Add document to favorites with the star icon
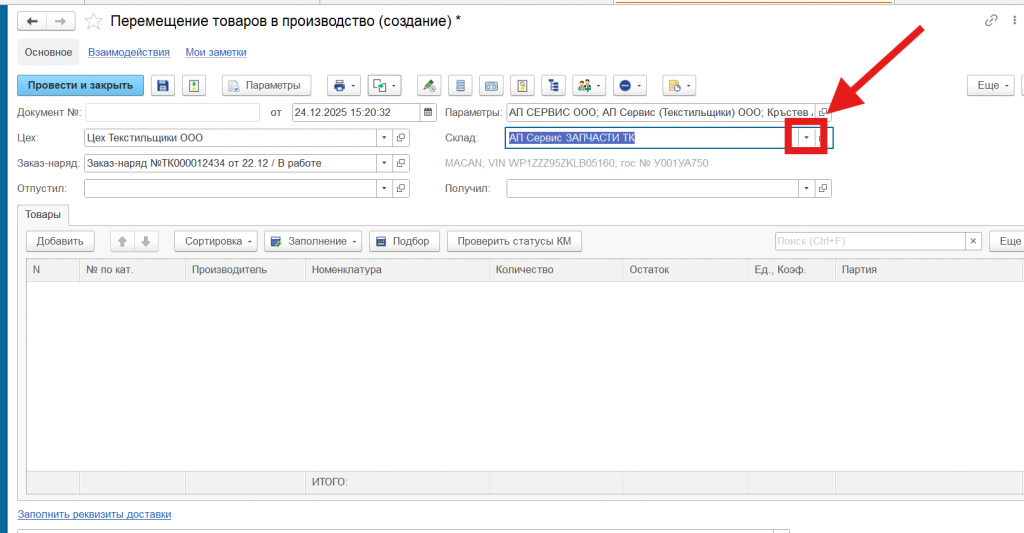 (93, 21)
